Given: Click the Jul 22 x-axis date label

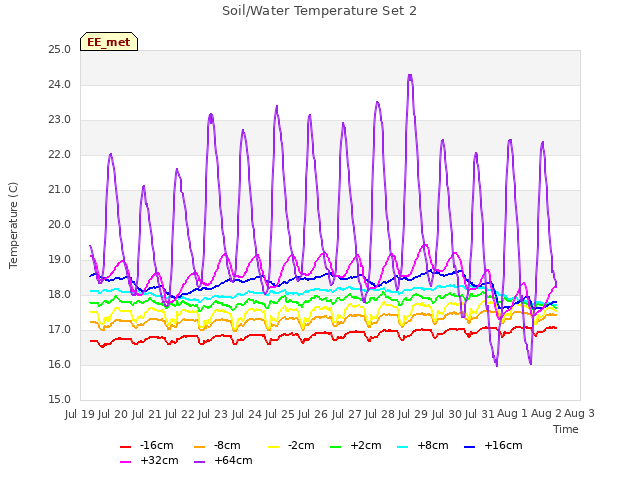Looking at the screenshot, I should tap(180, 414).
